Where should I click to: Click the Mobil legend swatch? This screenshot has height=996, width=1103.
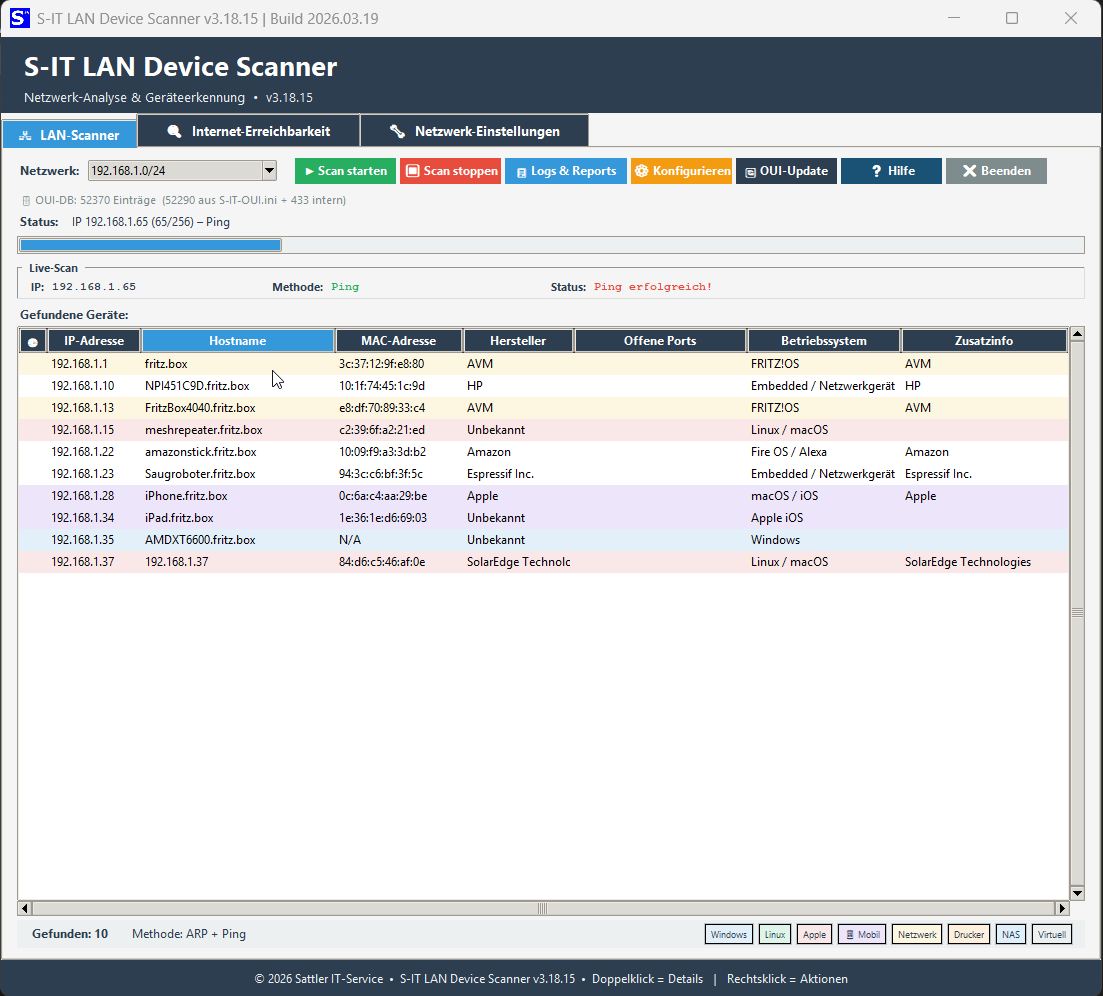862,934
